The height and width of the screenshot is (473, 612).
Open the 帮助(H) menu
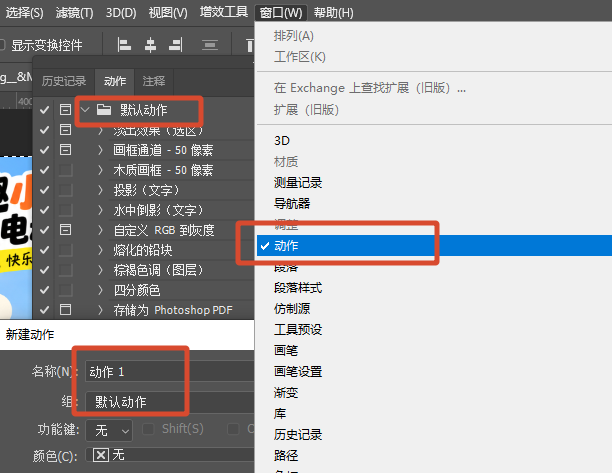click(333, 12)
